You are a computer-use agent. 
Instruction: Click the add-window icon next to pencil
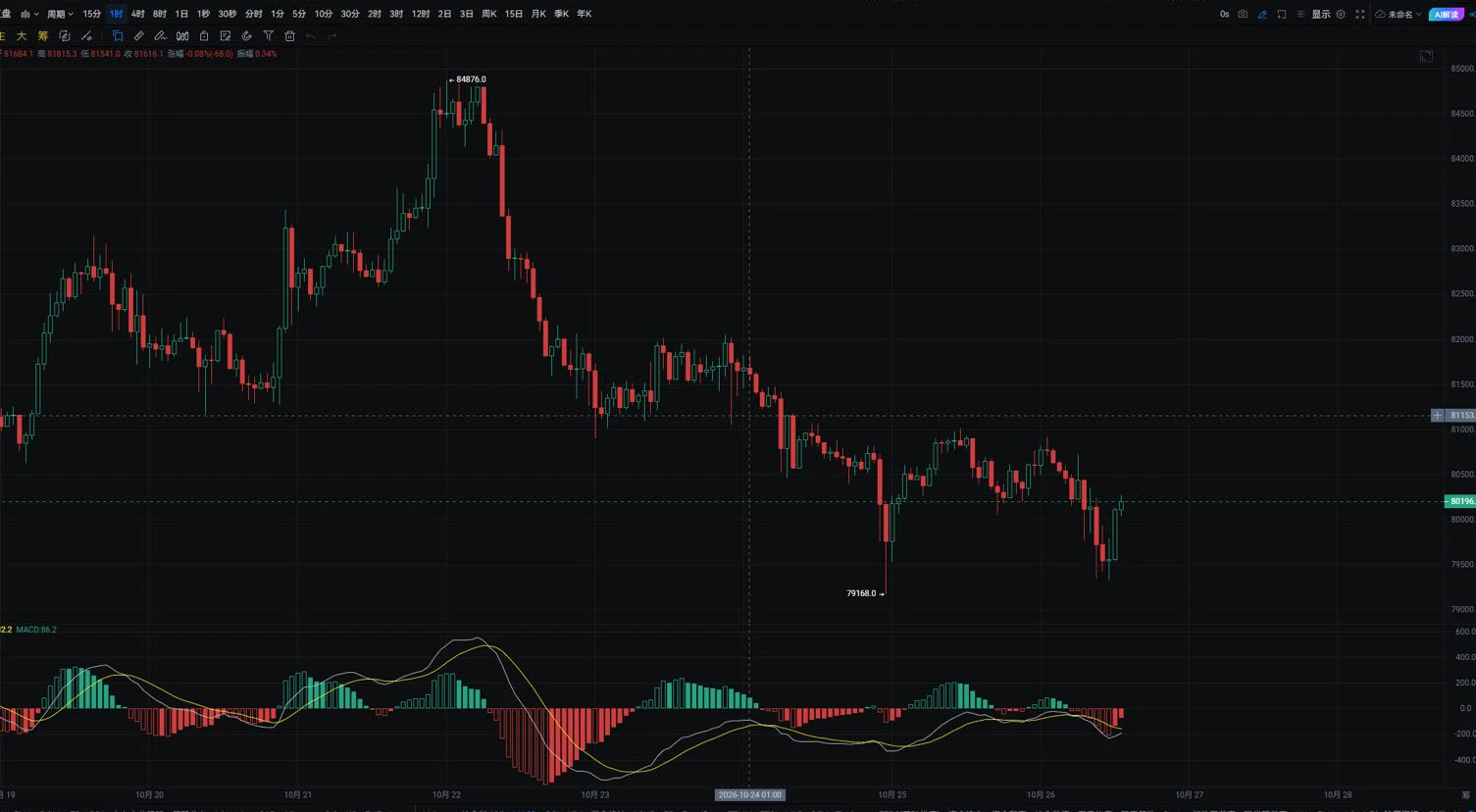1282,15
